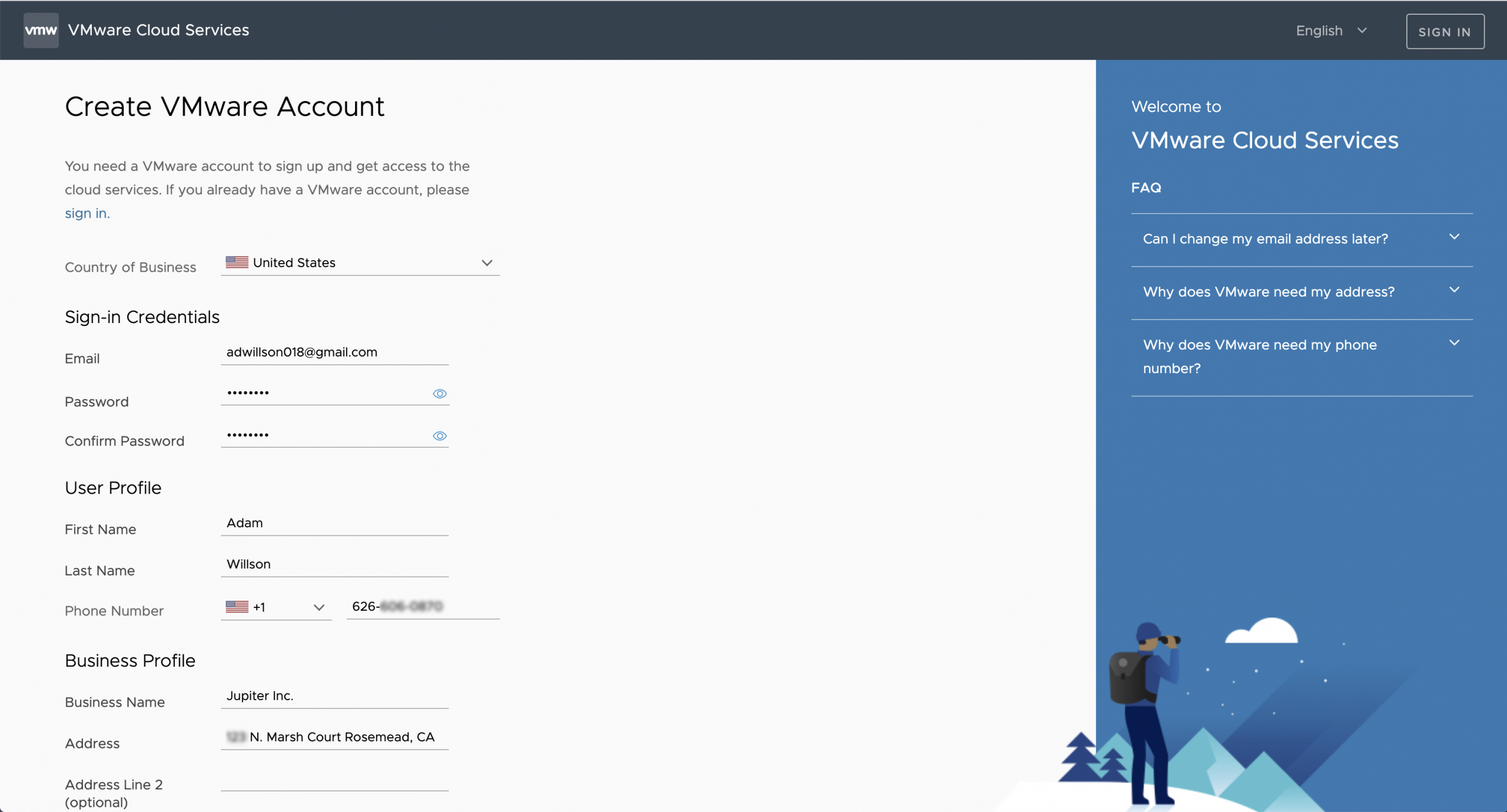Viewport: 1507px width, 812px height.
Task: Focus the First Name field
Action: click(x=334, y=523)
